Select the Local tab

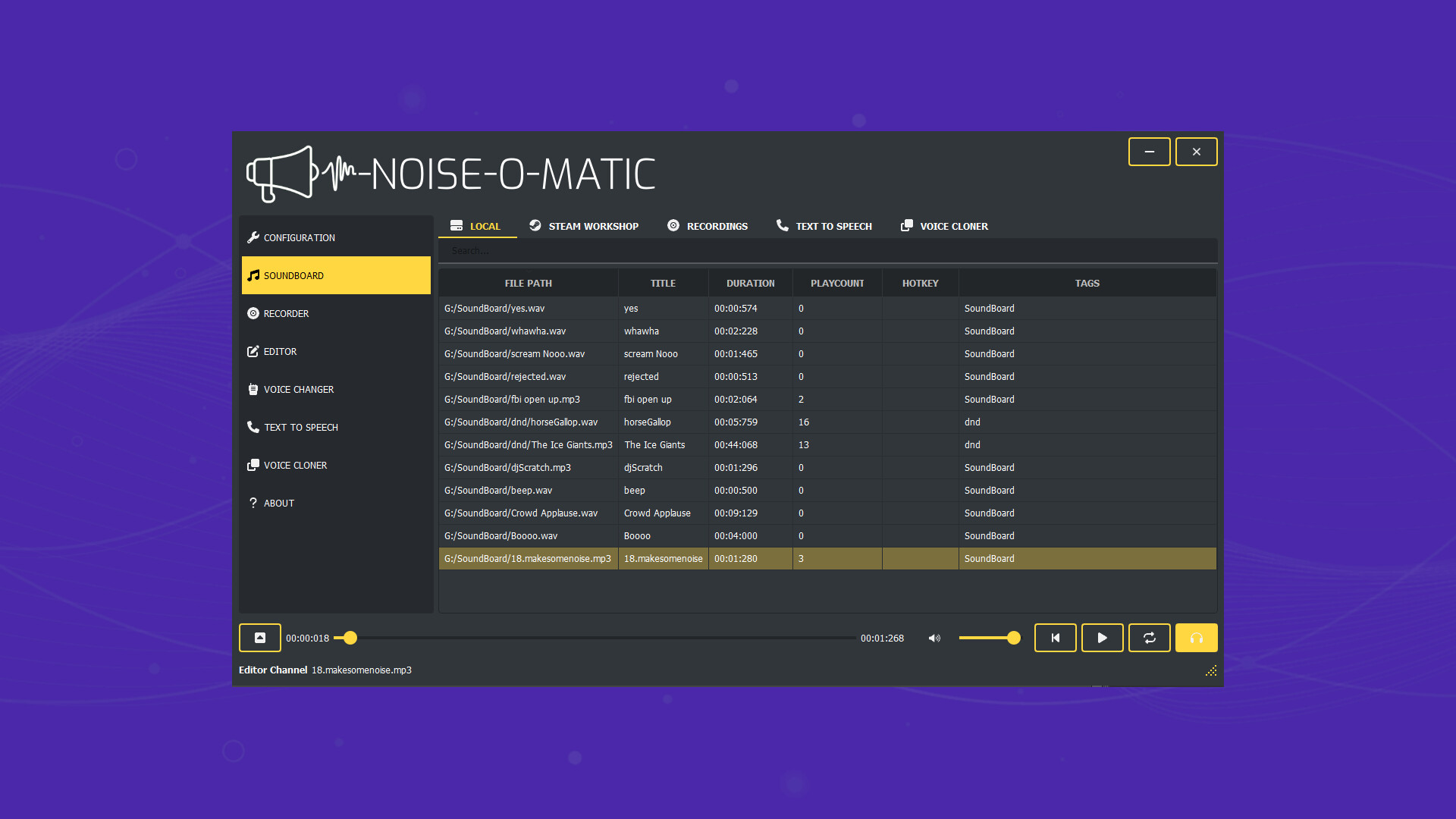(477, 226)
